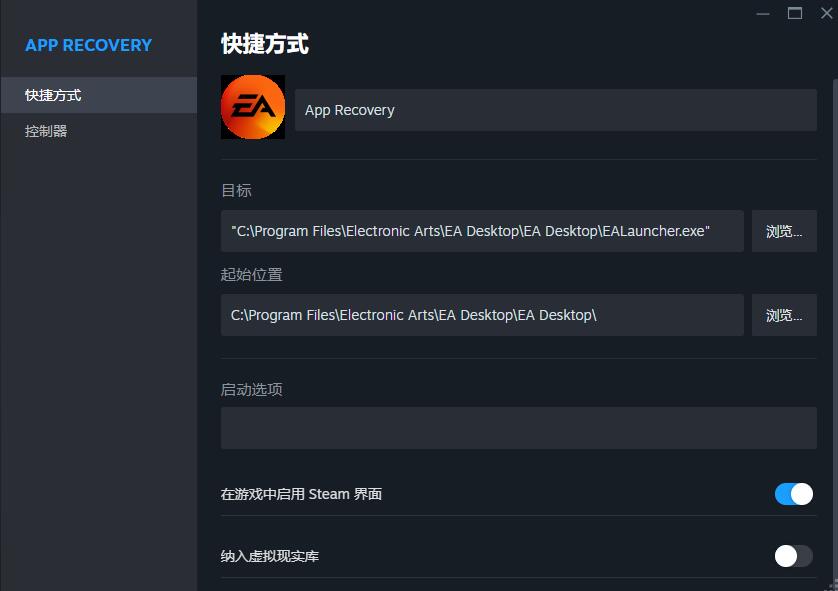Click the APP RECOVERY sidebar title
This screenshot has width=838, height=591.
click(x=88, y=45)
